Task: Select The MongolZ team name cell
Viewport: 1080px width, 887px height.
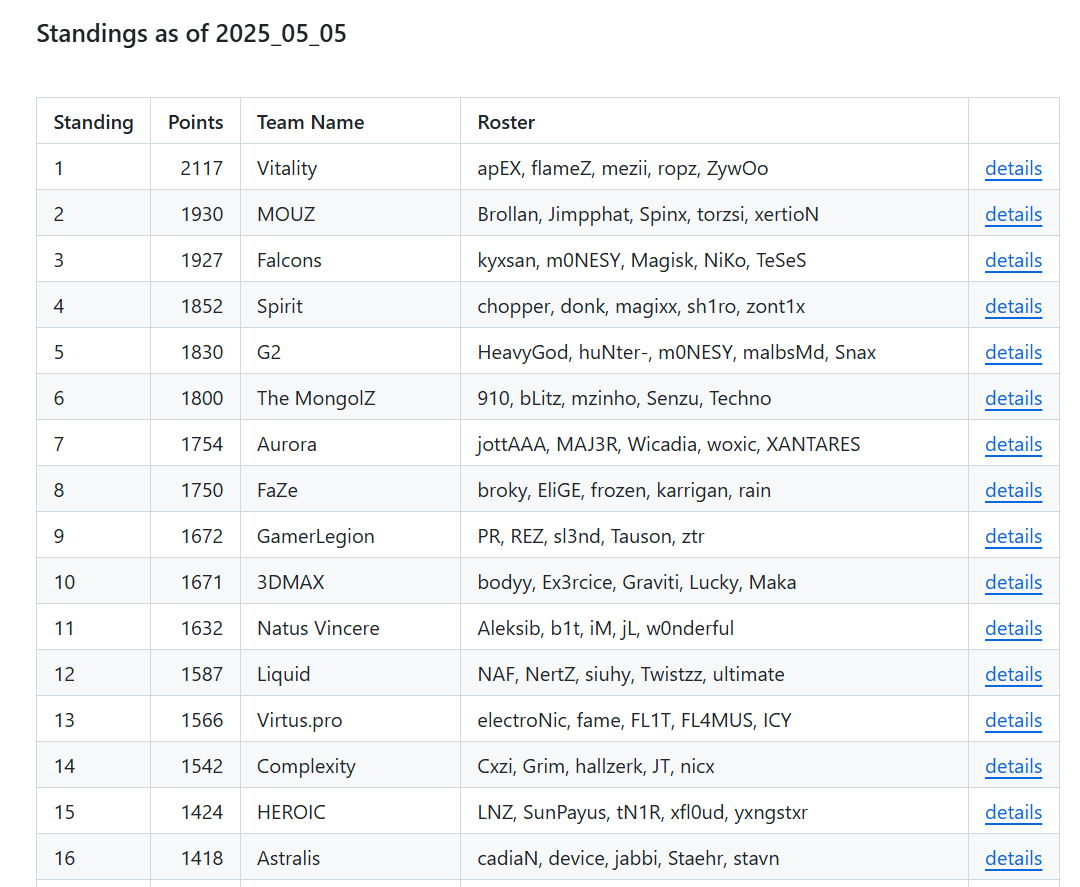Action: click(351, 398)
